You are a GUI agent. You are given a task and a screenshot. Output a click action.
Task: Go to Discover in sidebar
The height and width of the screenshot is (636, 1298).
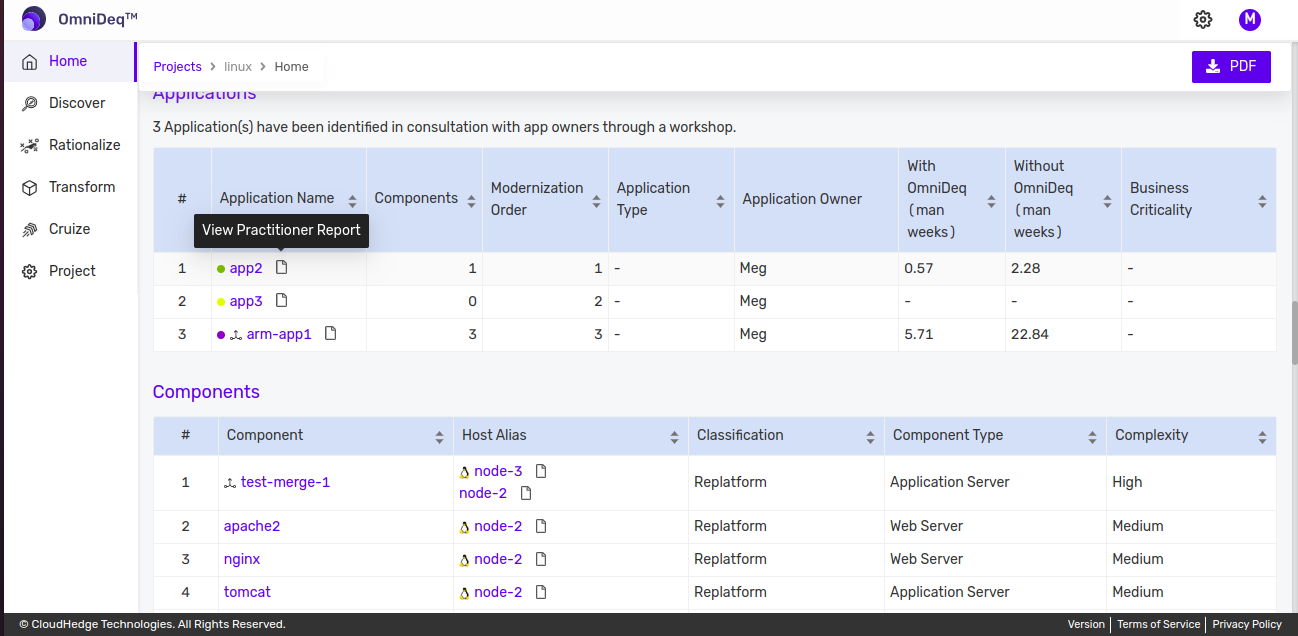[x=76, y=103]
